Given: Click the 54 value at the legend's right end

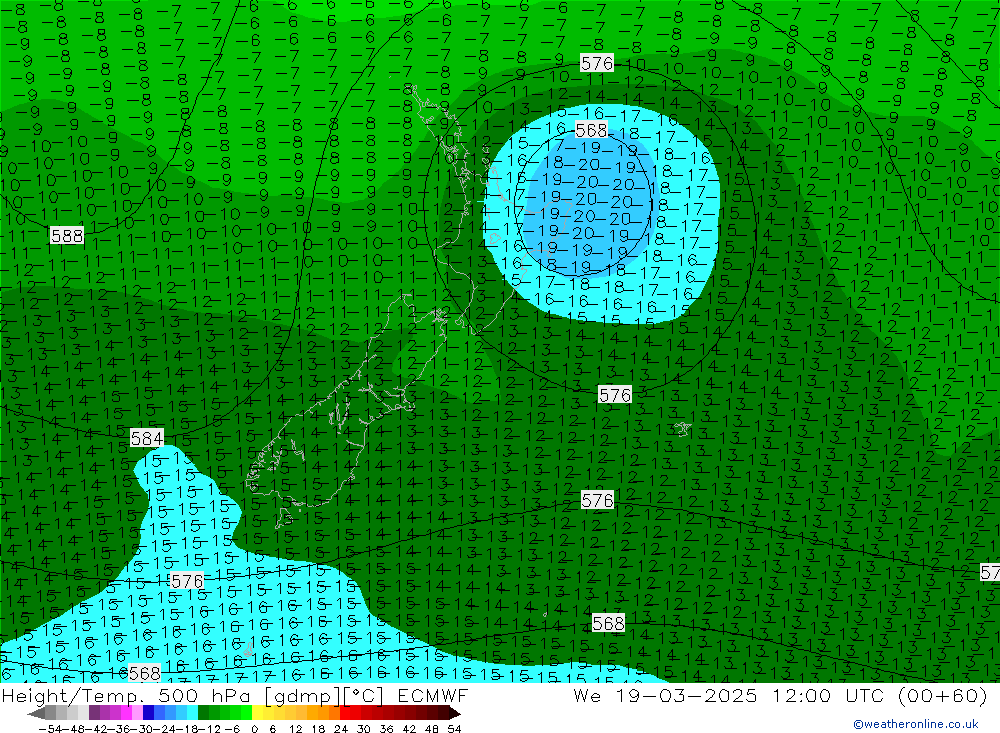Looking at the screenshot, I should [x=454, y=729].
